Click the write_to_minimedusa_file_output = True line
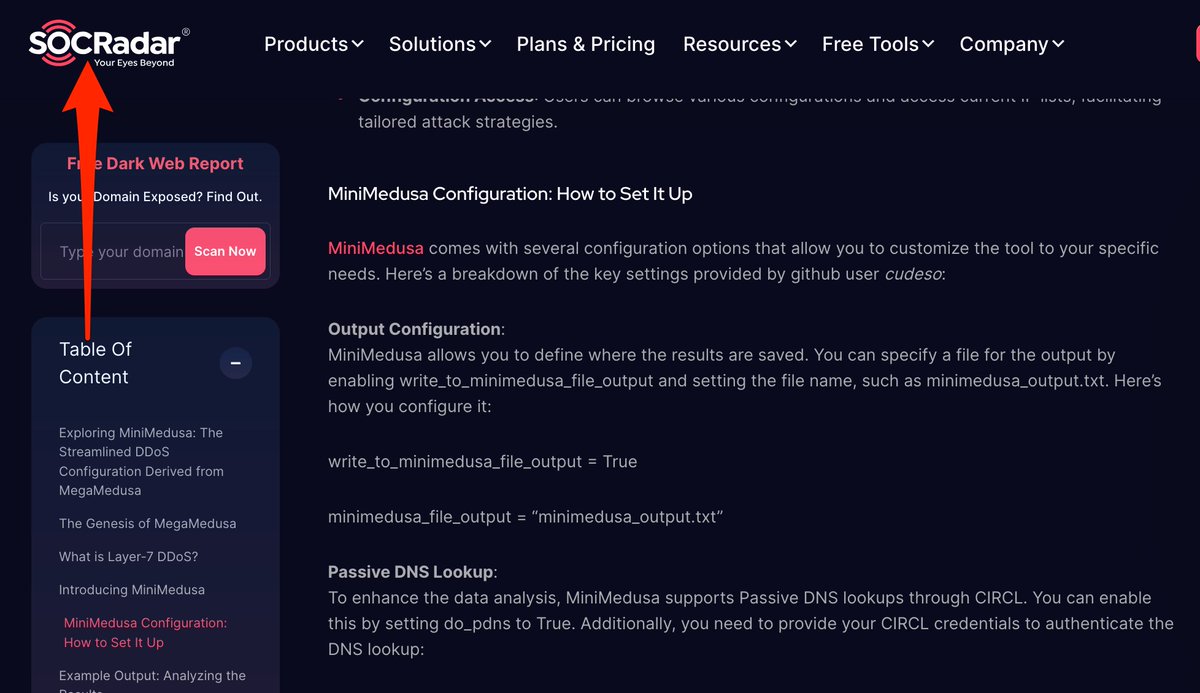The image size is (1200, 693). coord(482,461)
